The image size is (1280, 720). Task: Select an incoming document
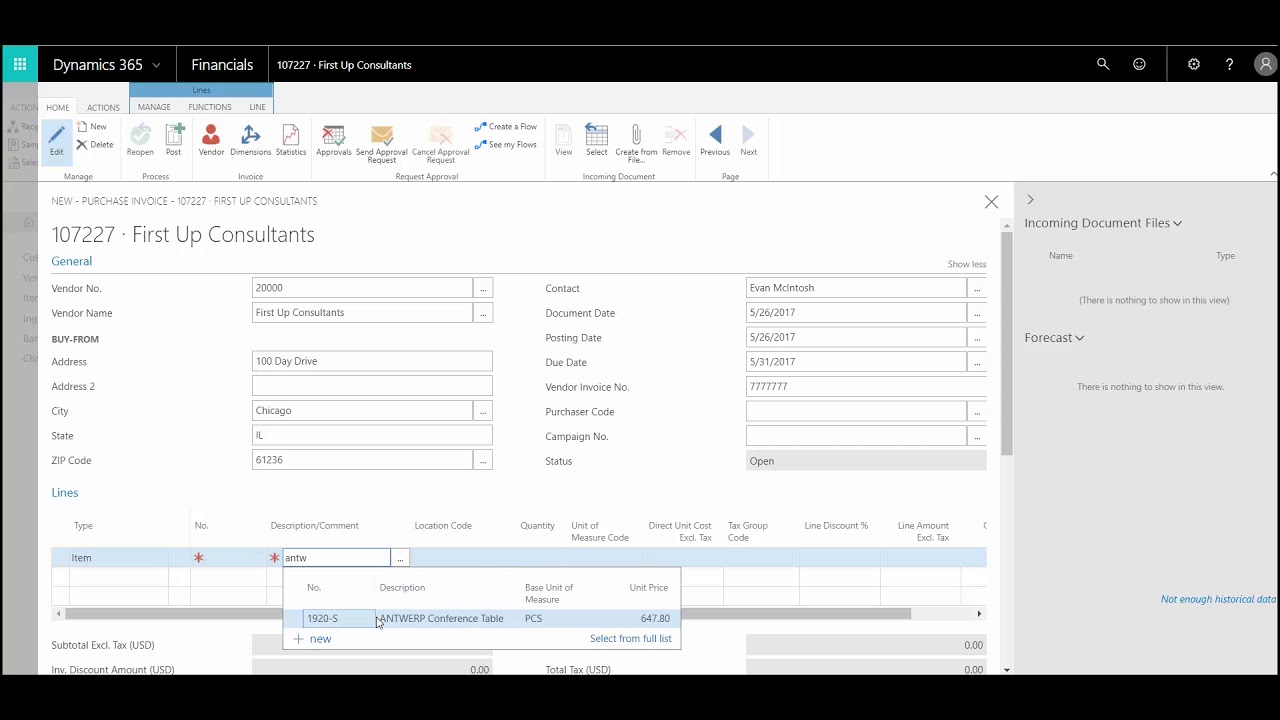tap(597, 140)
